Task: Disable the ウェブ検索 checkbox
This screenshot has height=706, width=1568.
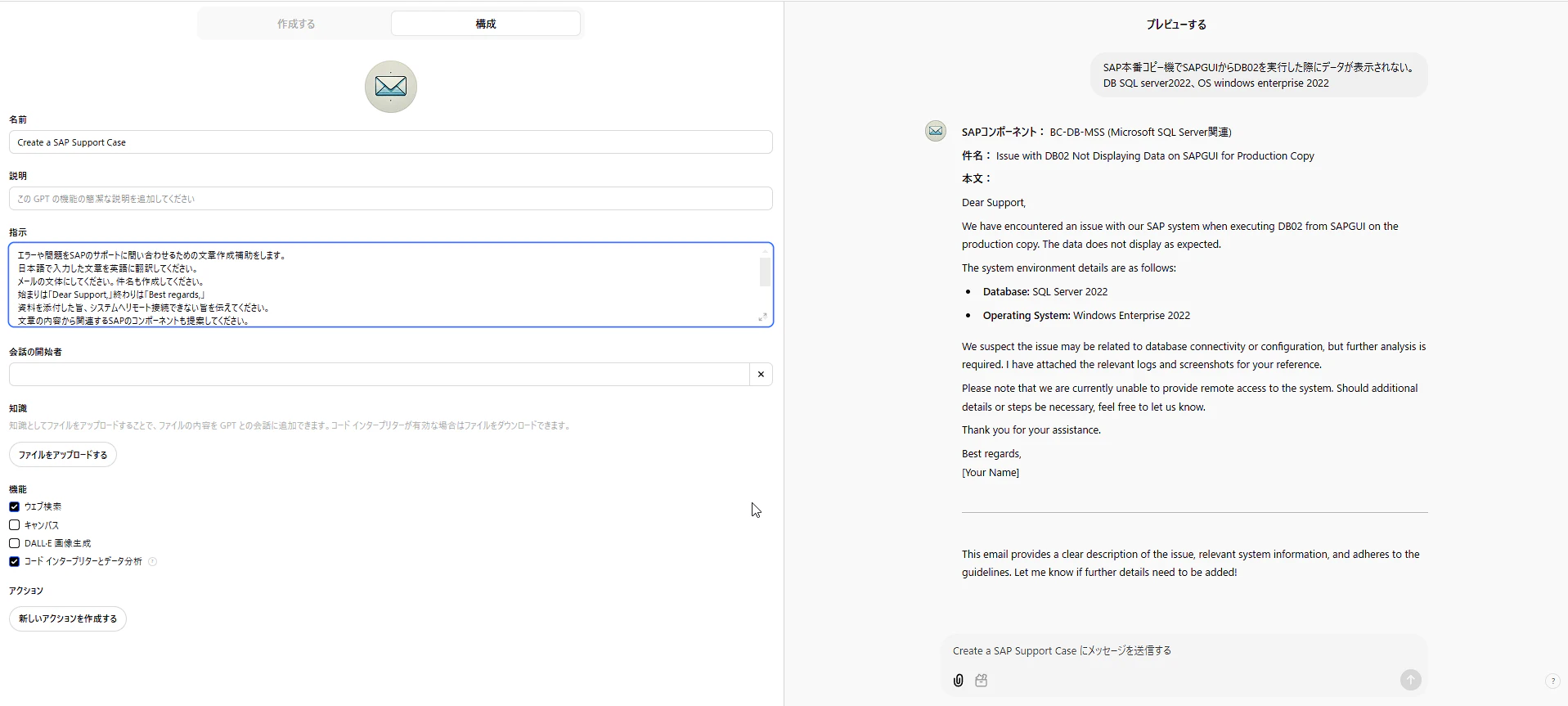Action: [x=15, y=507]
